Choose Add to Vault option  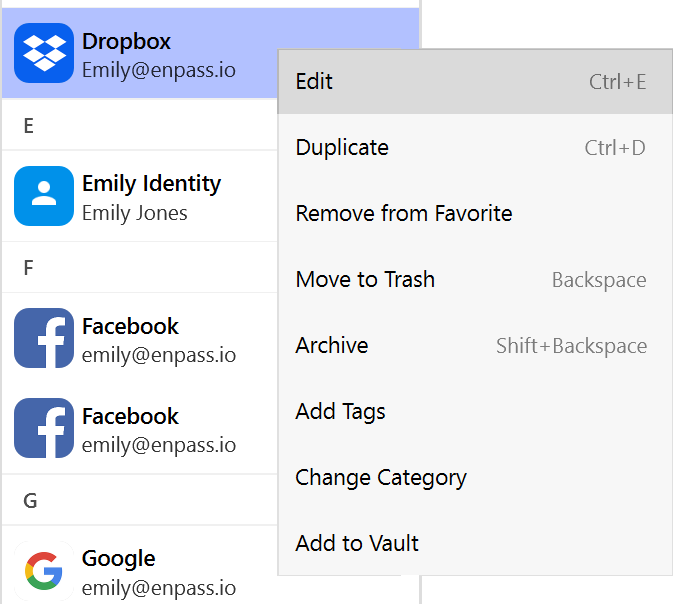pos(475,543)
